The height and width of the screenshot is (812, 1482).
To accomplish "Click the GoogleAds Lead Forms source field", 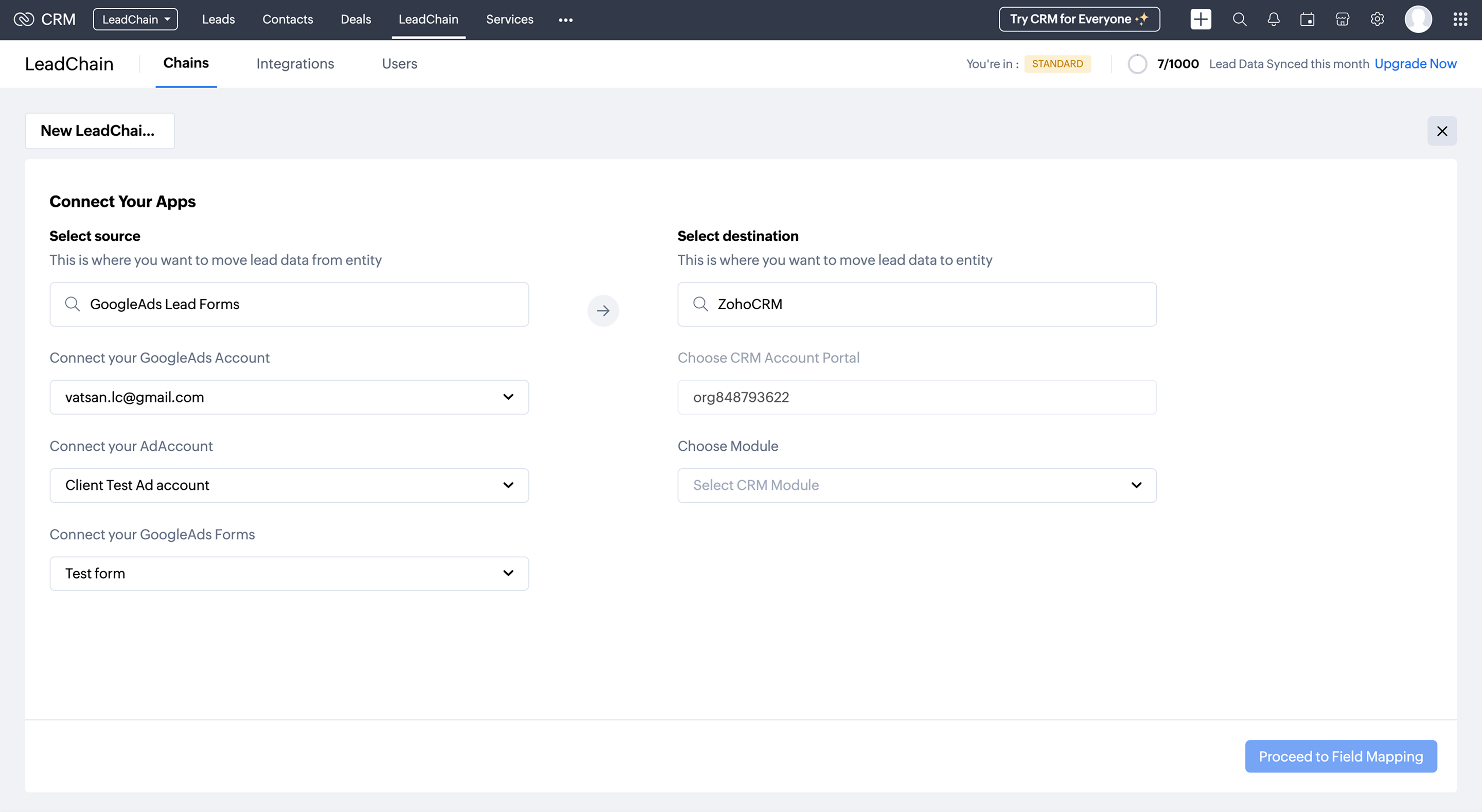I will point(289,305).
